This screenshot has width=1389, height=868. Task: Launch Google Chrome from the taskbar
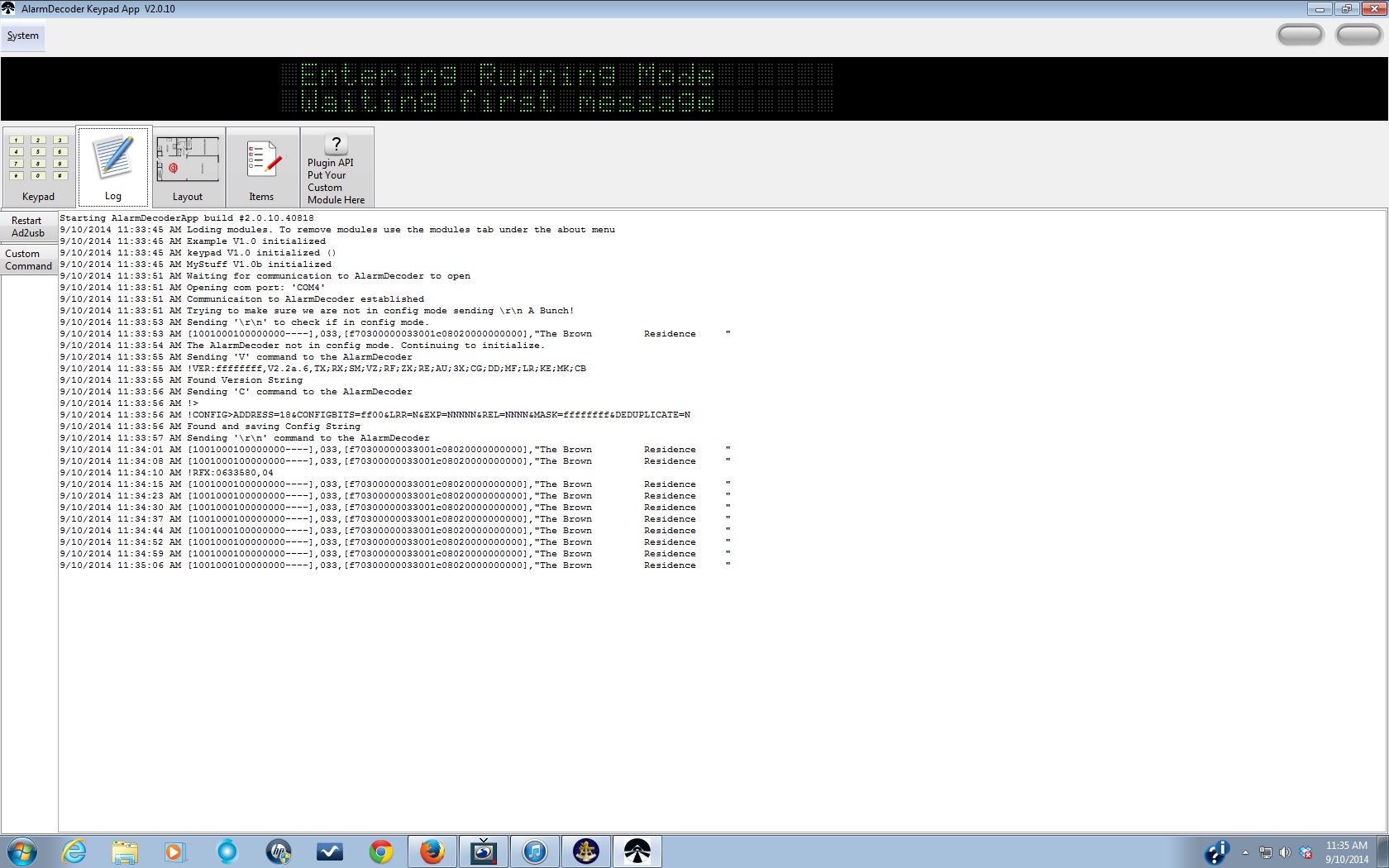click(x=381, y=851)
